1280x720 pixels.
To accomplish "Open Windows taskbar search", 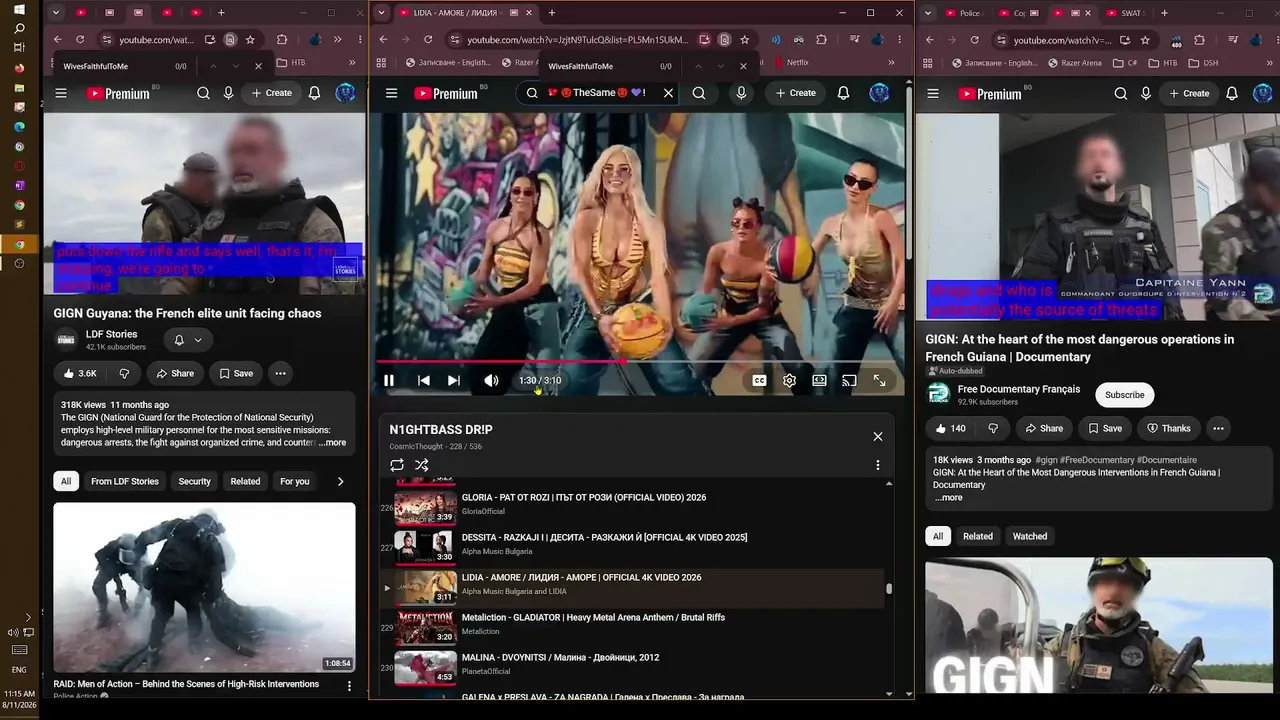I will coord(19,28).
